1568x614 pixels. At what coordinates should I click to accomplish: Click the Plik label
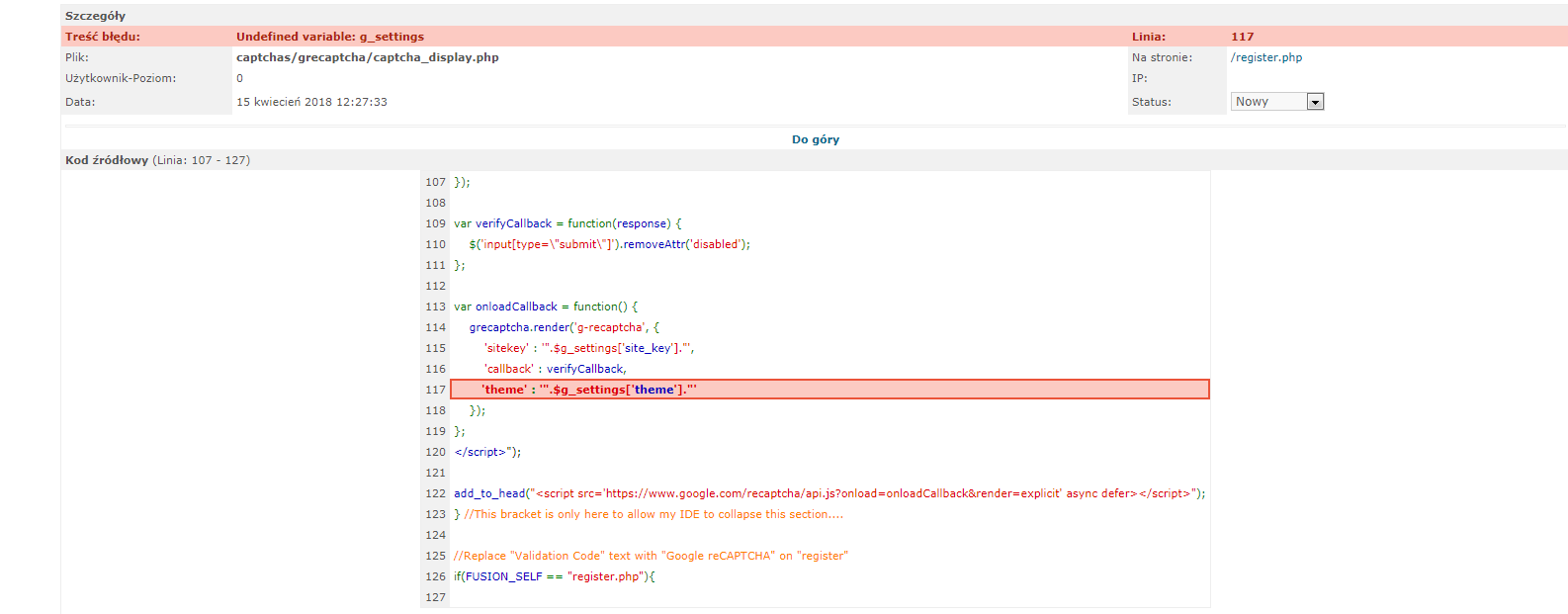[77, 57]
